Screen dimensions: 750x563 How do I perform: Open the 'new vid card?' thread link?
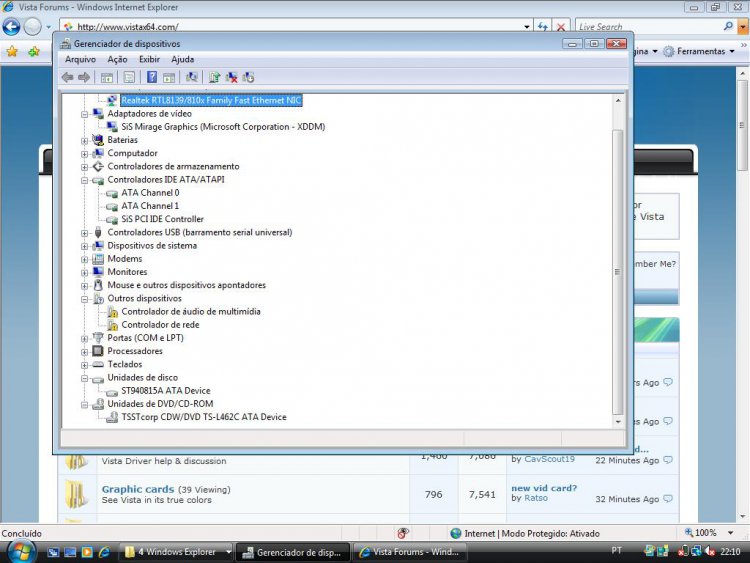click(544, 488)
